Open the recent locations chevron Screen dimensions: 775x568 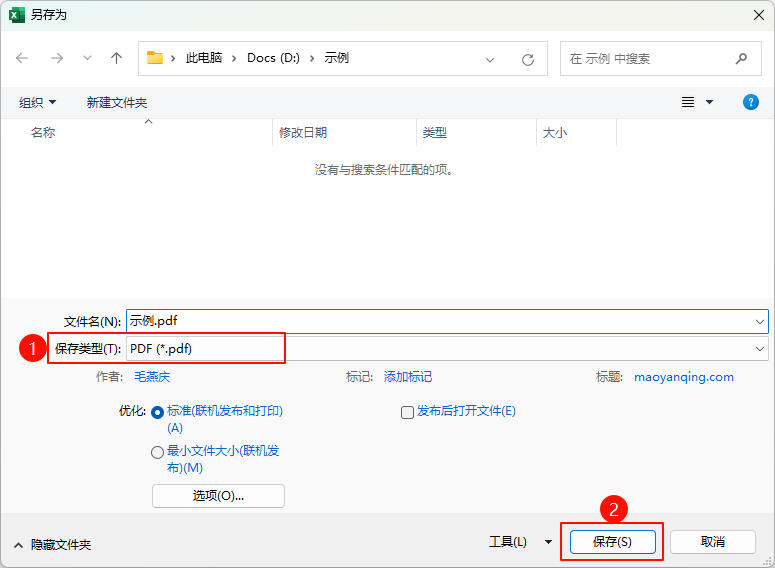[87, 58]
